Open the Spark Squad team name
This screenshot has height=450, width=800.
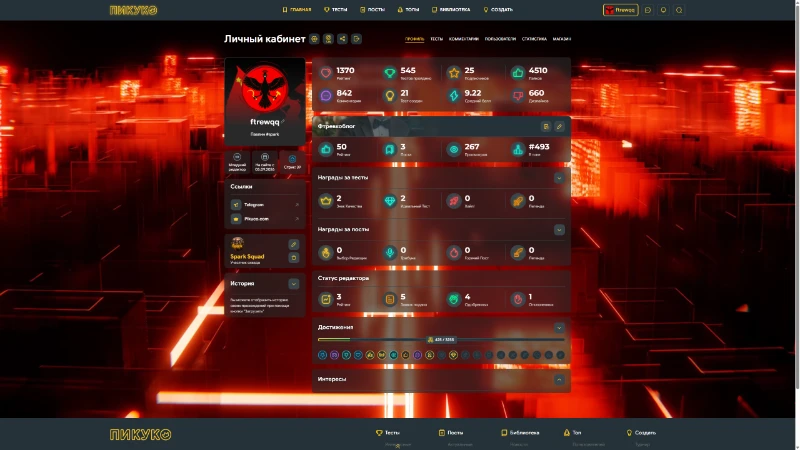247,257
